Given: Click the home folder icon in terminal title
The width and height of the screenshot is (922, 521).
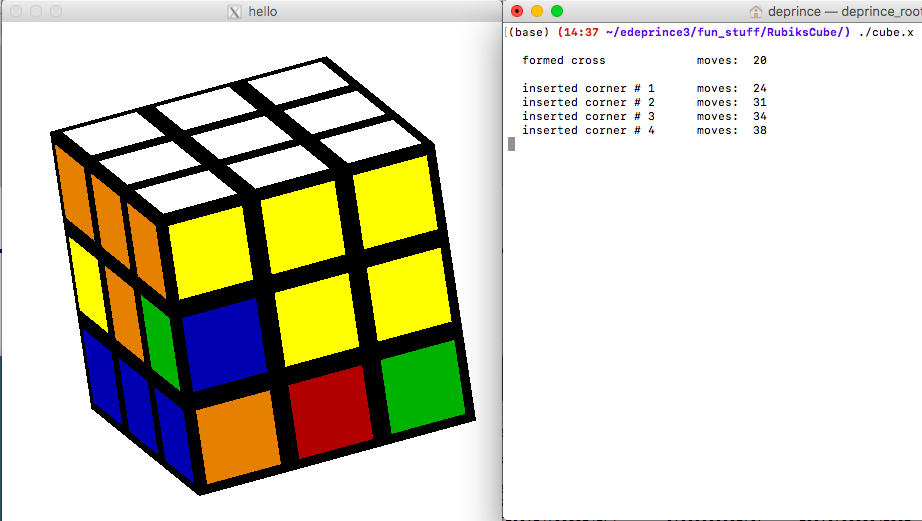Looking at the screenshot, I should 756,12.
